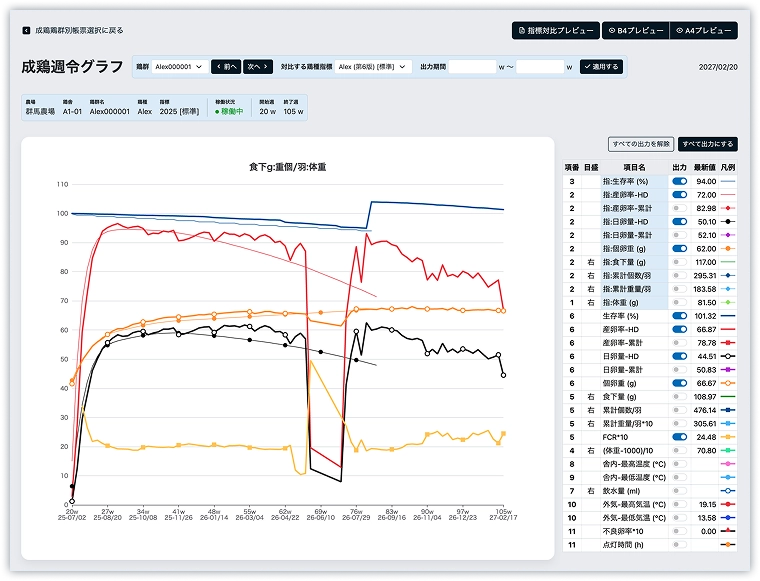Click the FCR*10 legend line marker
Viewport: 760px width, 581px height.
coord(727,437)
